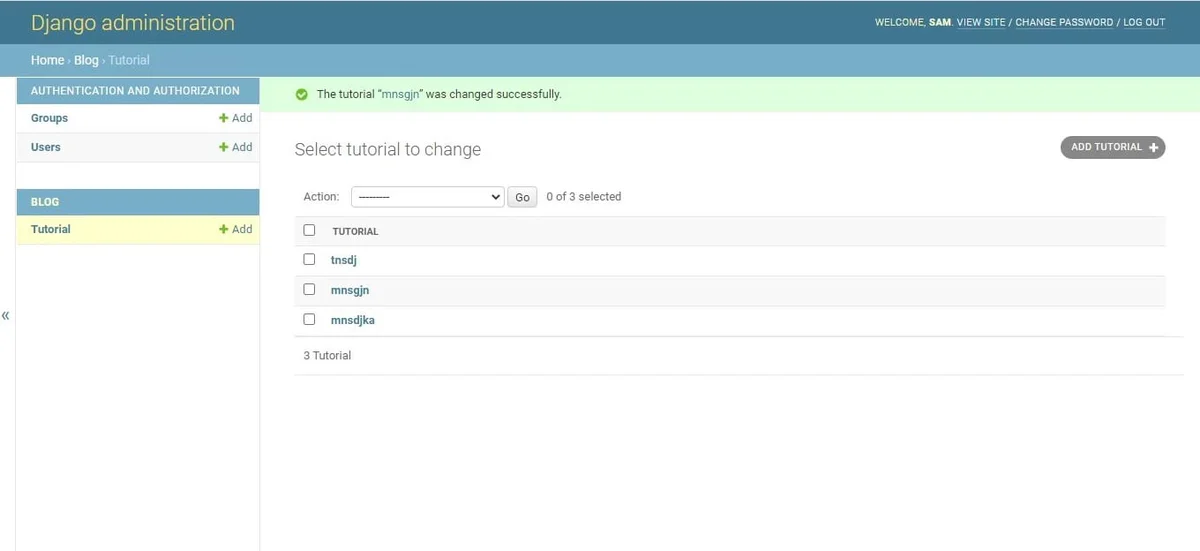Click the 'Select tutorial to change' heading

tap(388, 149)
